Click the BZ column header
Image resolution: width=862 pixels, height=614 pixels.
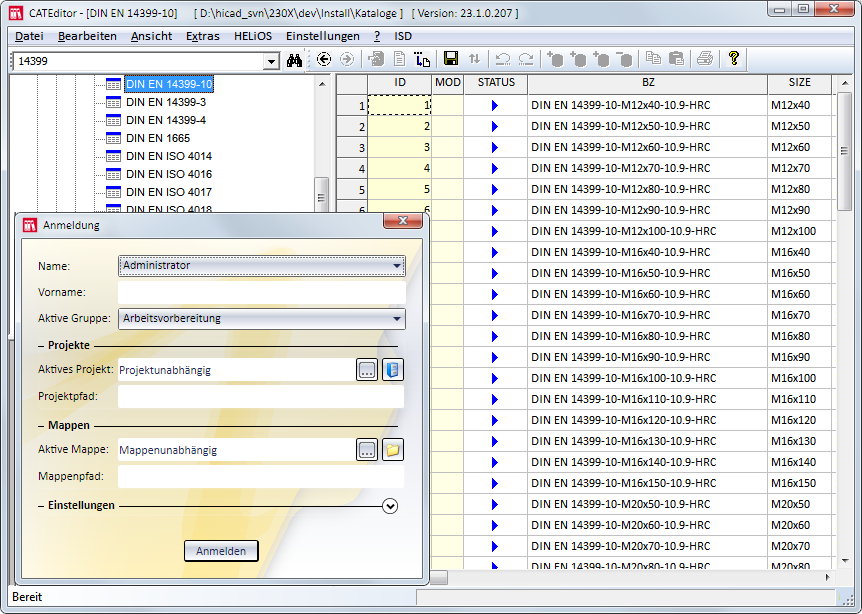[x=648, y=82]
